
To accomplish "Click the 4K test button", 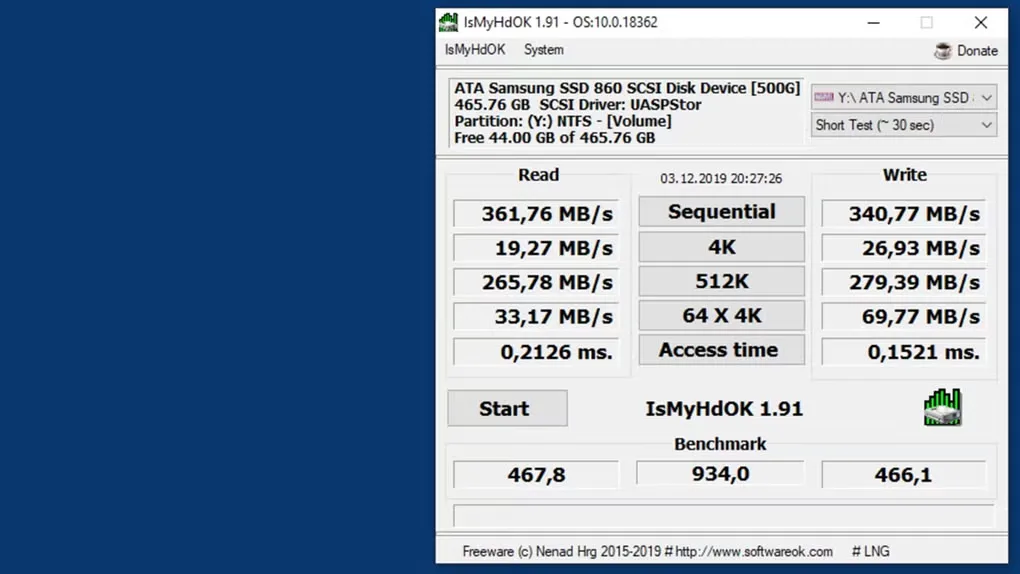I will pyautogui.click(x=721, y=247).
